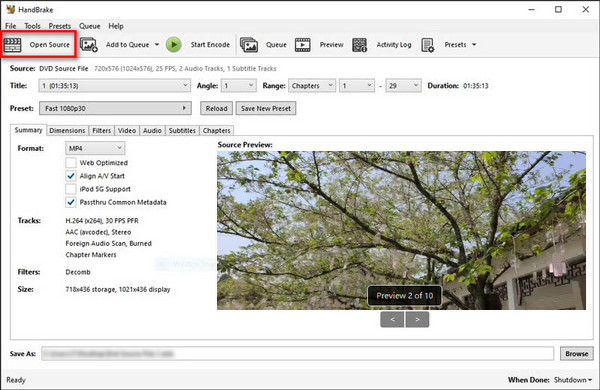
Task: Open the Help menu
Action: click(x=116, y=26)
